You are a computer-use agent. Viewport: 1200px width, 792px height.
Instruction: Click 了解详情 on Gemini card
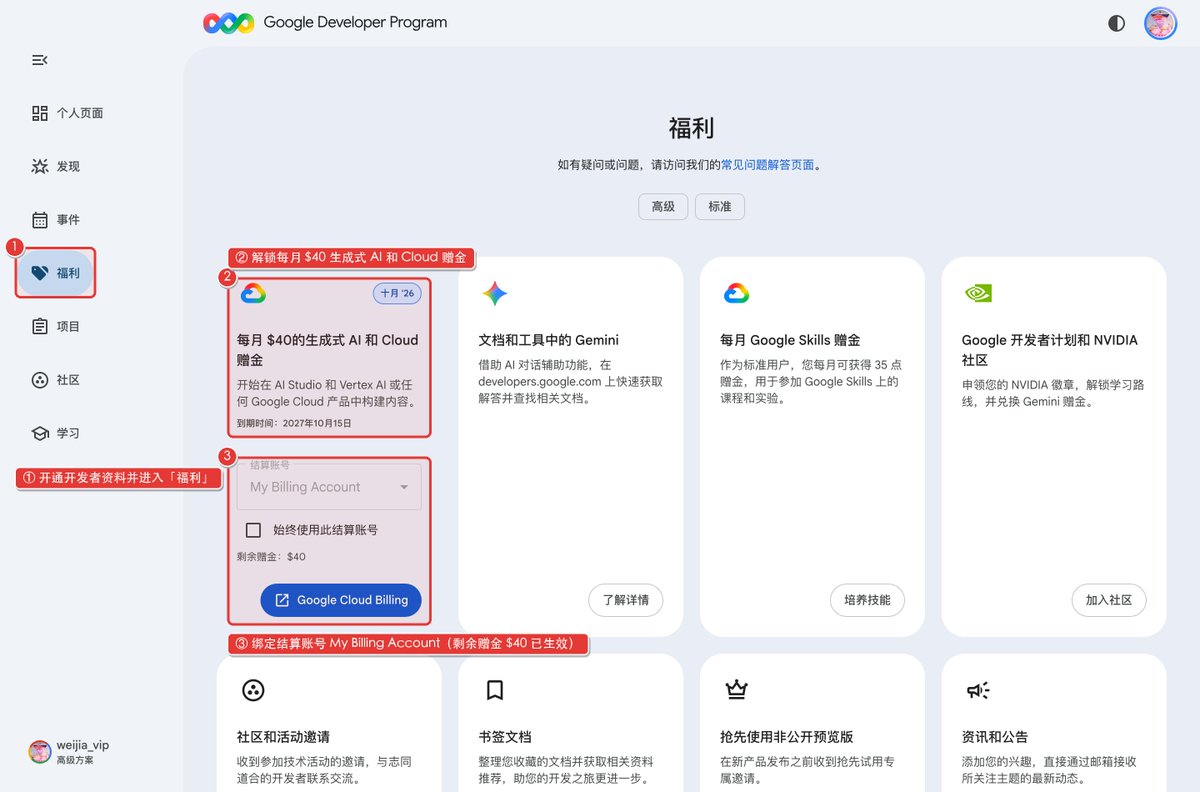click(625, 600)
